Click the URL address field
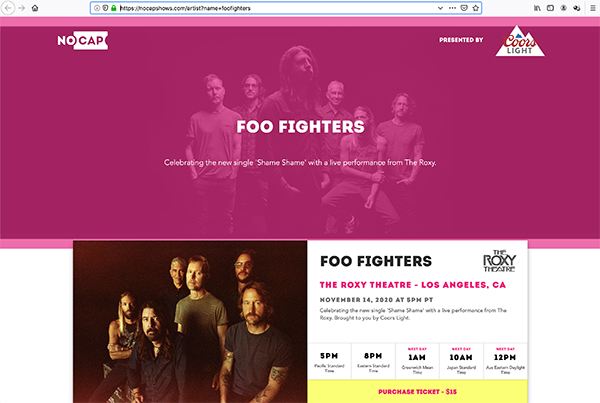The image size is (600, 403). pyautogui.click(x=277, y=8)
